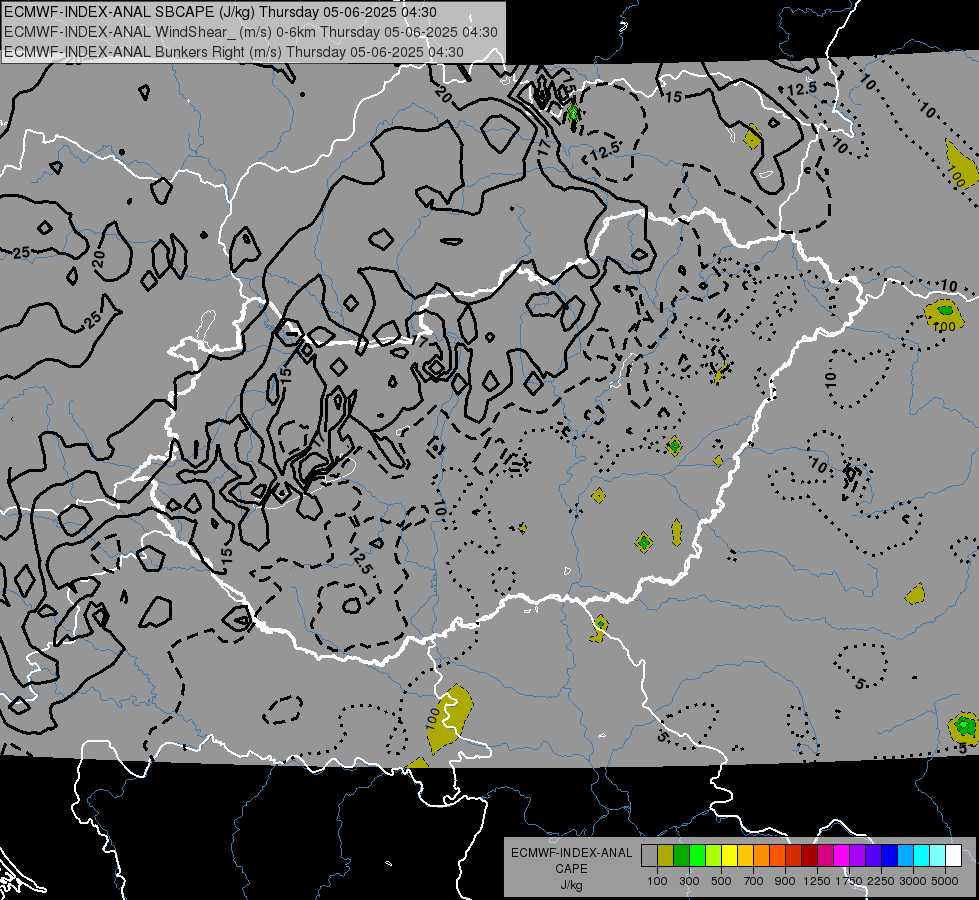Pick the cyan swatch right of 3000
The height and width of the screenshot is (900, 979).
pyautogui.click(x=922, y=856)
